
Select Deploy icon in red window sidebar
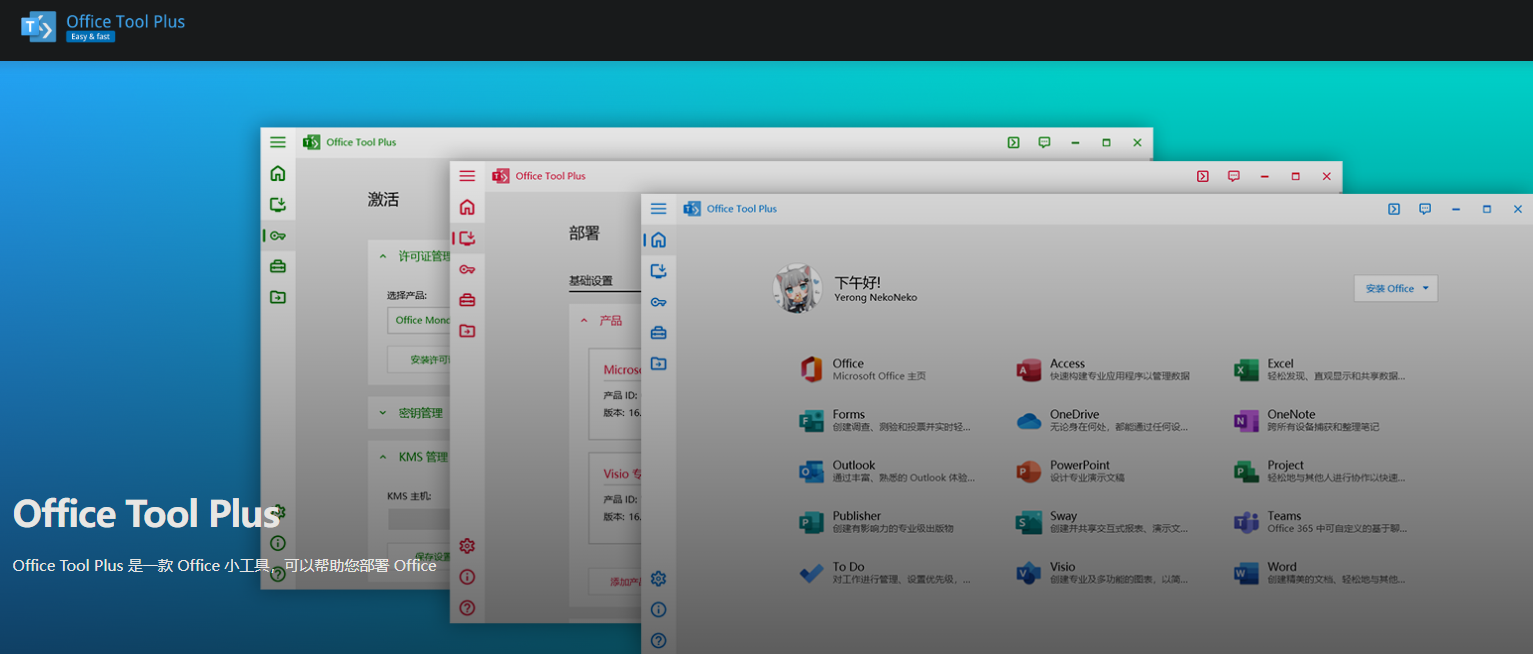pos(467,238)
